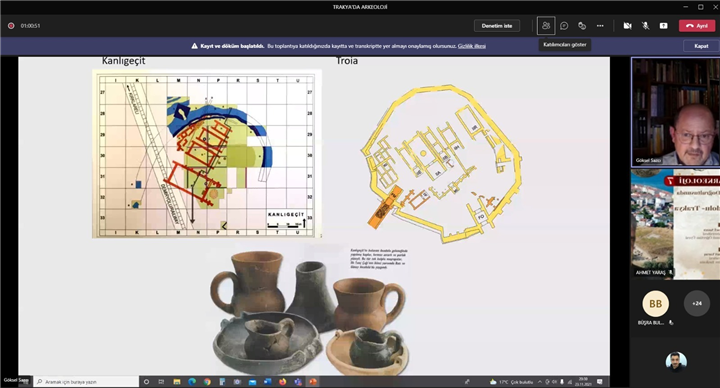The height and width of the screenshot is (388, 720).
Task: Open the Gizlilik ilkesi link
Action: click(472, 46)
